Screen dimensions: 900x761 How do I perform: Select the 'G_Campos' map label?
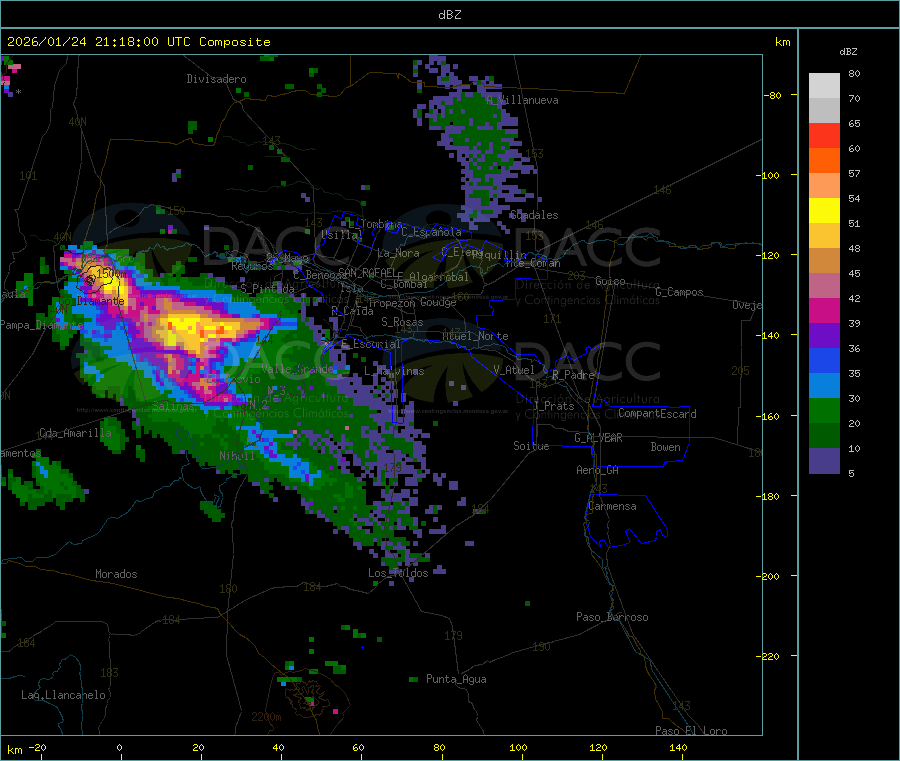[679, 292]
